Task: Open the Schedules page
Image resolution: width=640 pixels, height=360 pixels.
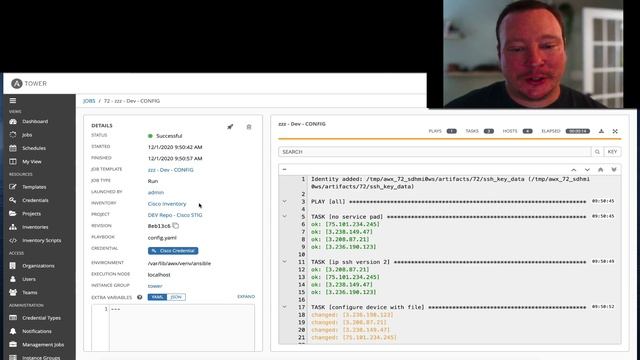Action: 34,148
